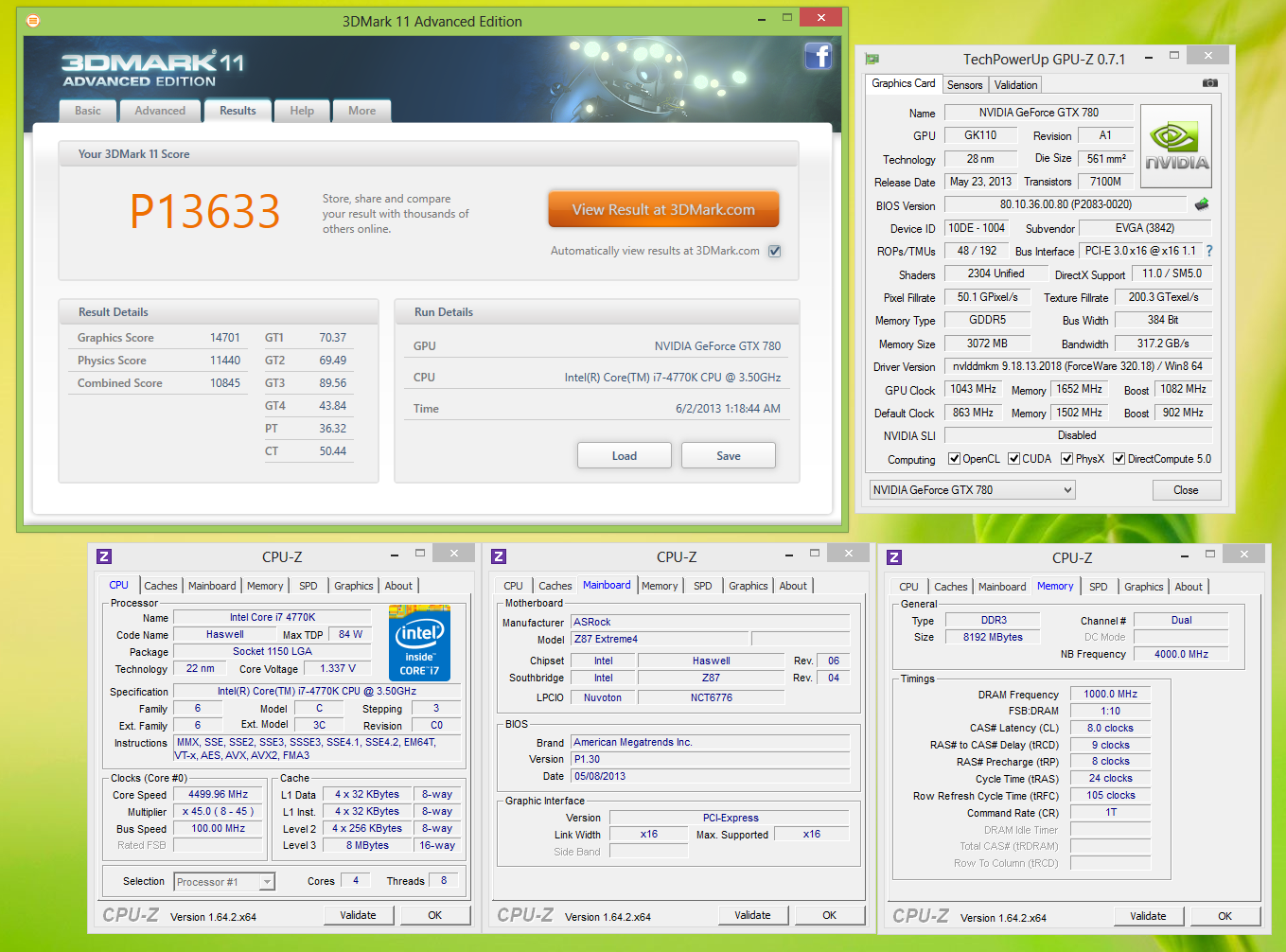
Task: Open the Processor #1 selection dropdown
Action: 224,882
